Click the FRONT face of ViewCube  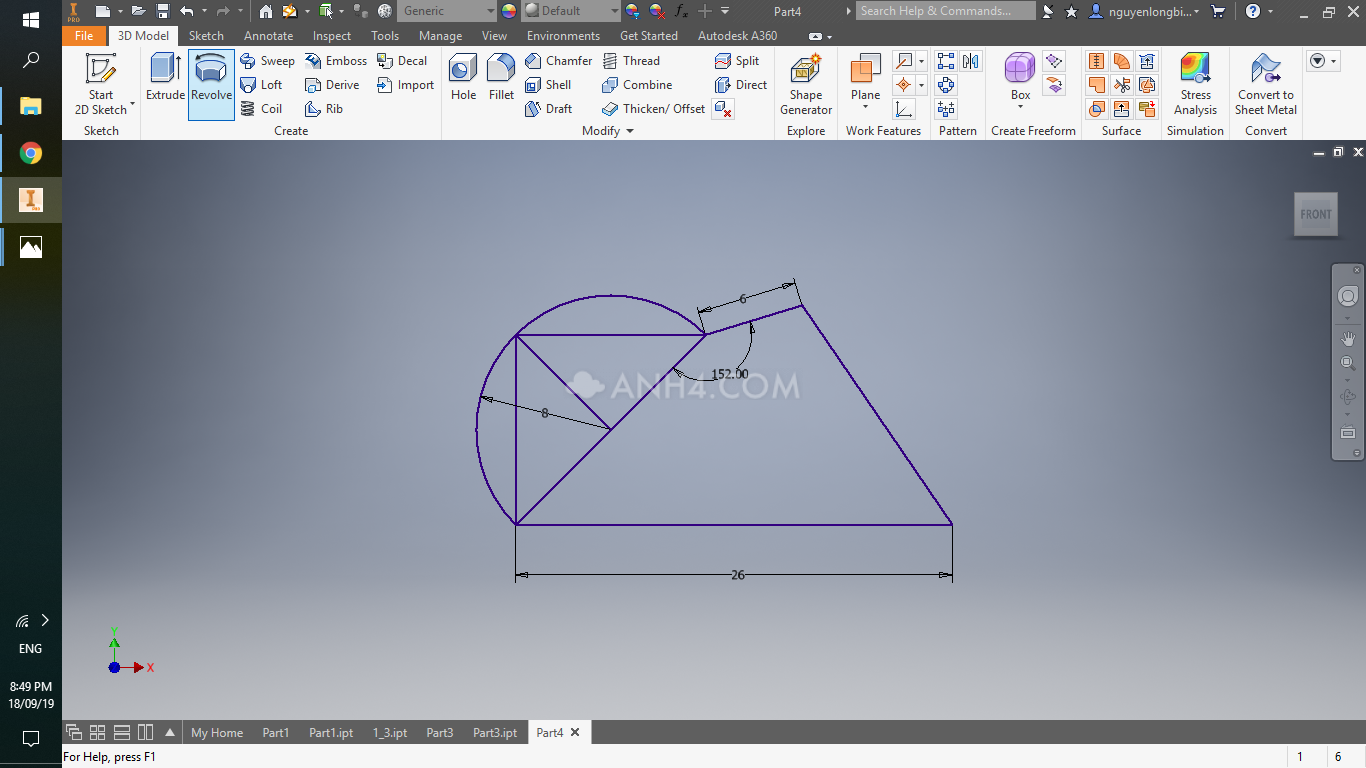(1316, 214)
